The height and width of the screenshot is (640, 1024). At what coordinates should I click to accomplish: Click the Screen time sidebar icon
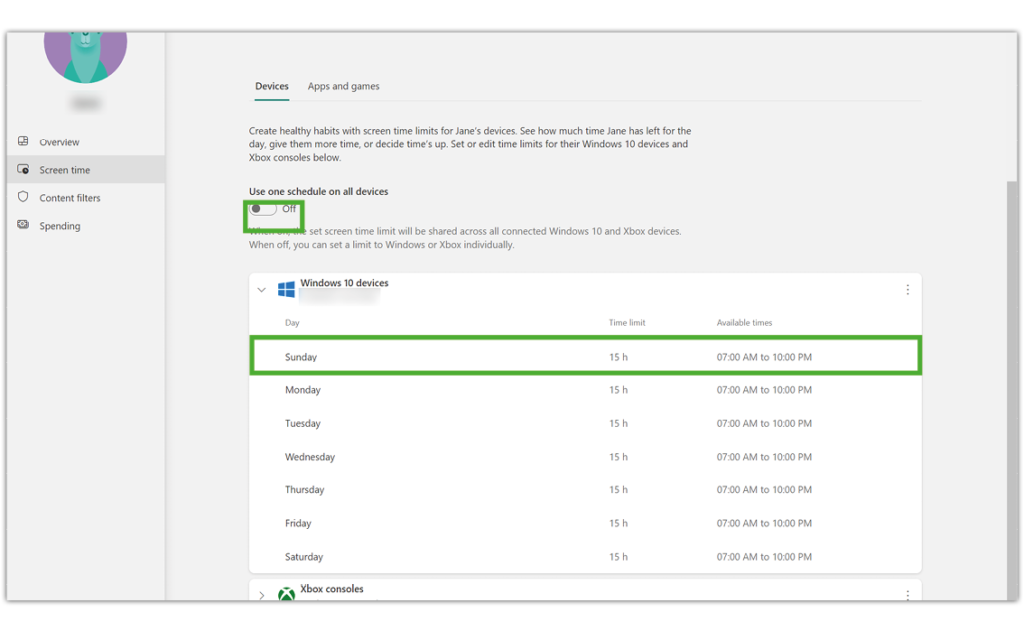pyautogui.click(x=23, y=170)
